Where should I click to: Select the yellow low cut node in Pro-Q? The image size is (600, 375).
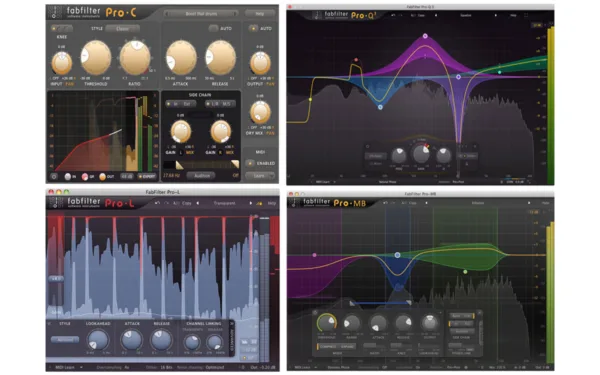point(310,99)
